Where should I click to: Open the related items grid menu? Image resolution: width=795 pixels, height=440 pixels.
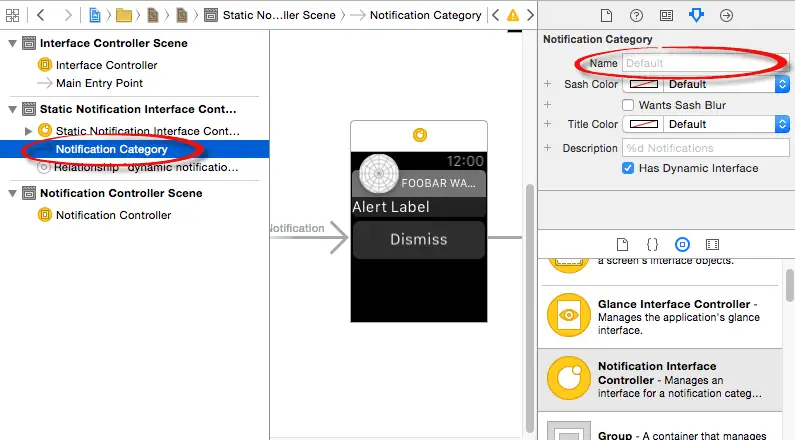pyautogui.click(x=13, y=16)
